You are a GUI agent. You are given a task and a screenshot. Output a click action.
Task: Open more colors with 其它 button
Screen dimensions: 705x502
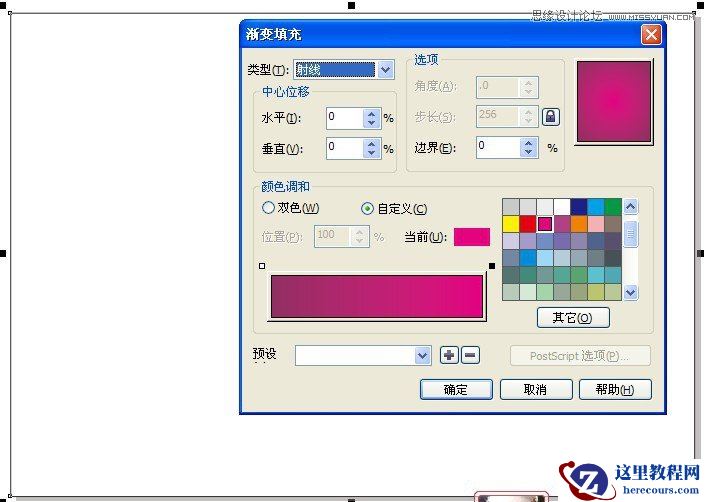[x=573, y=318]
